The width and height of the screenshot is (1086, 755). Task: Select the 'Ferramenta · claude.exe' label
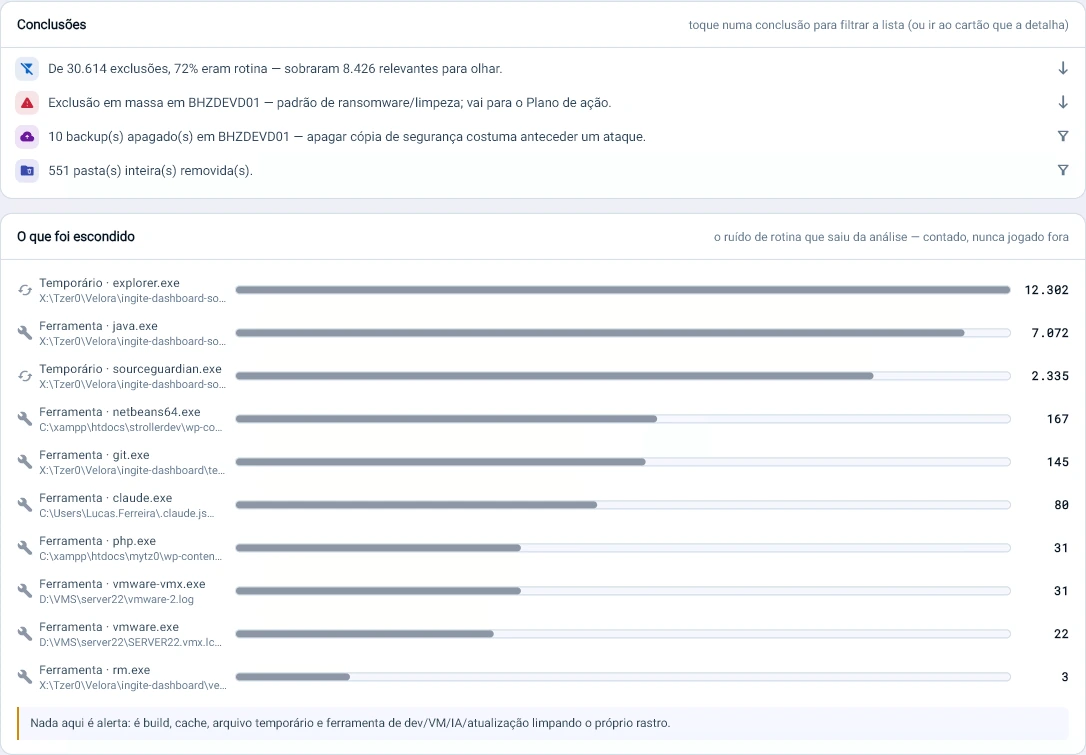click(105, 497)
